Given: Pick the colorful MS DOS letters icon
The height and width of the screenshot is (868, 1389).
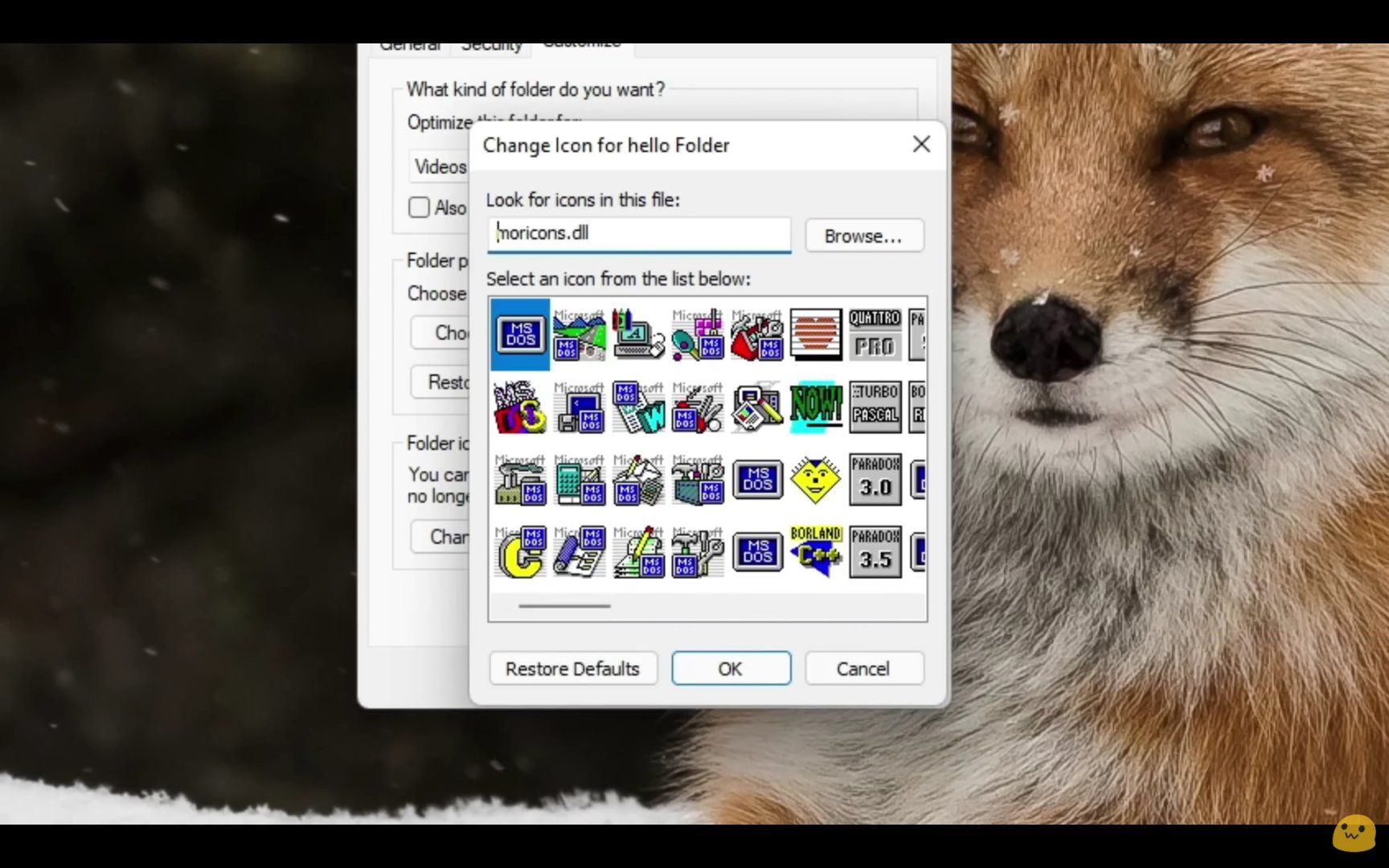Looking at the screenshot, I should [520, 407].
